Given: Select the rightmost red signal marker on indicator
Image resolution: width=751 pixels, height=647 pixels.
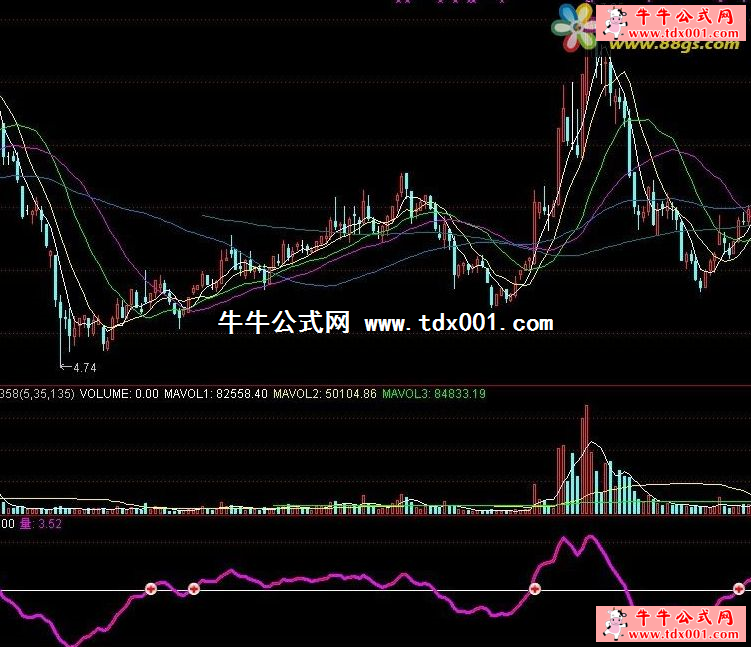Looking at the screenshot, I should pyautogui.click(x=740, y=588).
